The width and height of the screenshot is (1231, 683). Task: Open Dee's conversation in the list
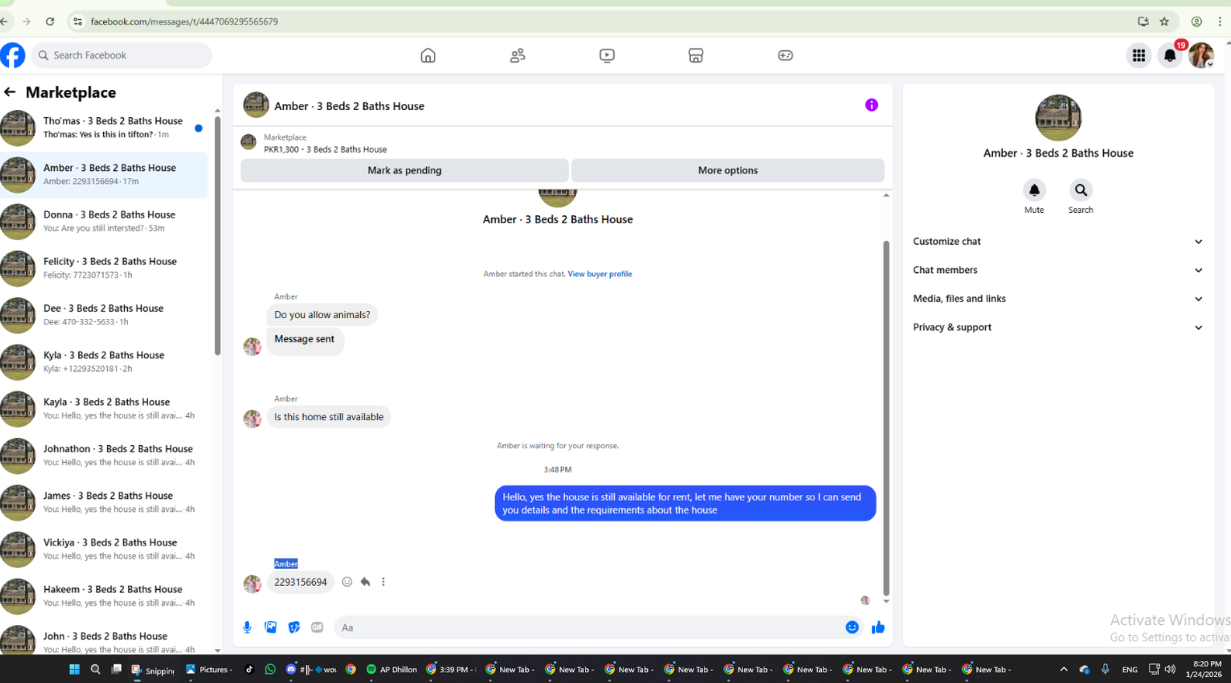point(104,315)
